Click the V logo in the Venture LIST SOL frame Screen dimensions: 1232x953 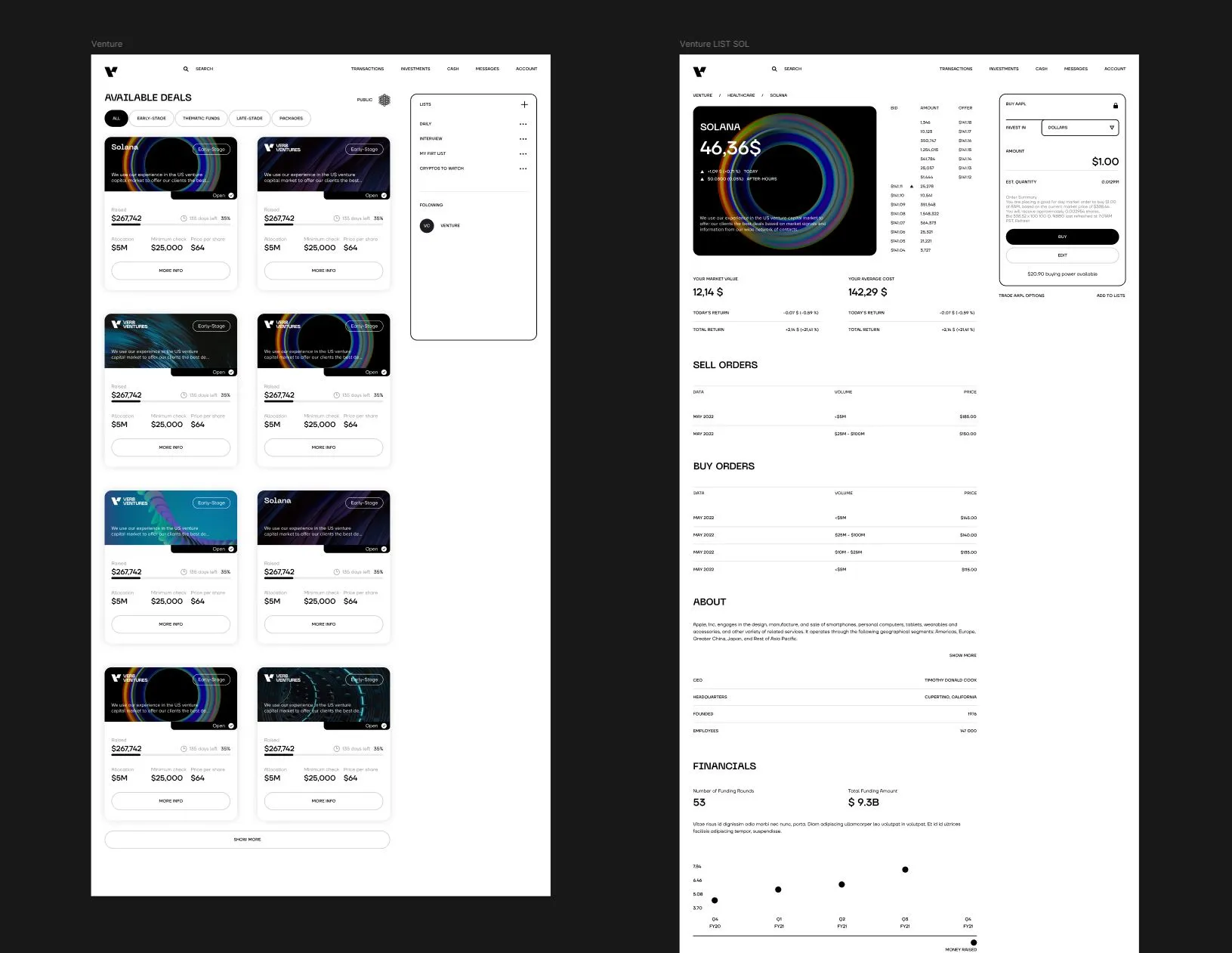coord(699,72)
